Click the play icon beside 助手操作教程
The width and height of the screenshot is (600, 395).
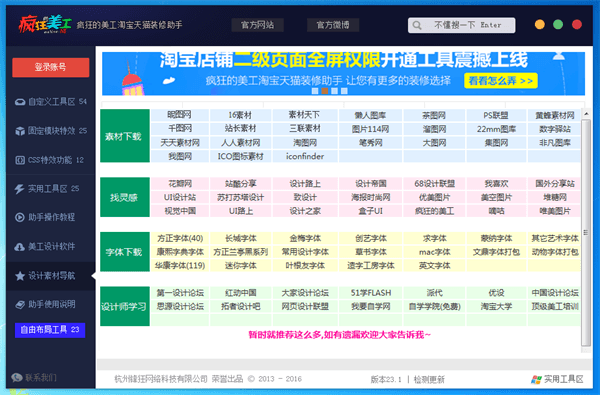point(20,217)
